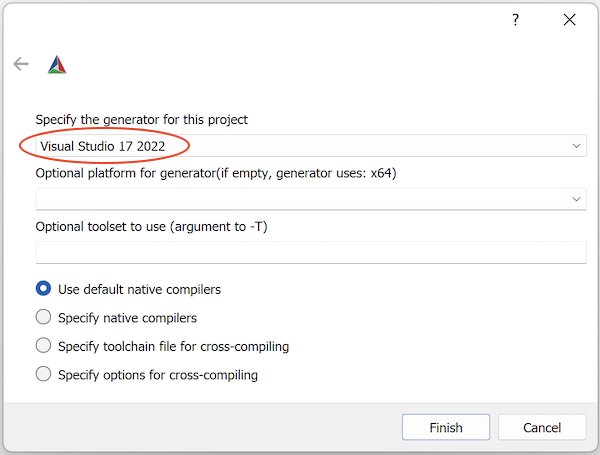Image resolution: width=600 pixels, height=455 pixels.
Task: Pick Specify options for cross-compiling
Action: pos(43,375)
